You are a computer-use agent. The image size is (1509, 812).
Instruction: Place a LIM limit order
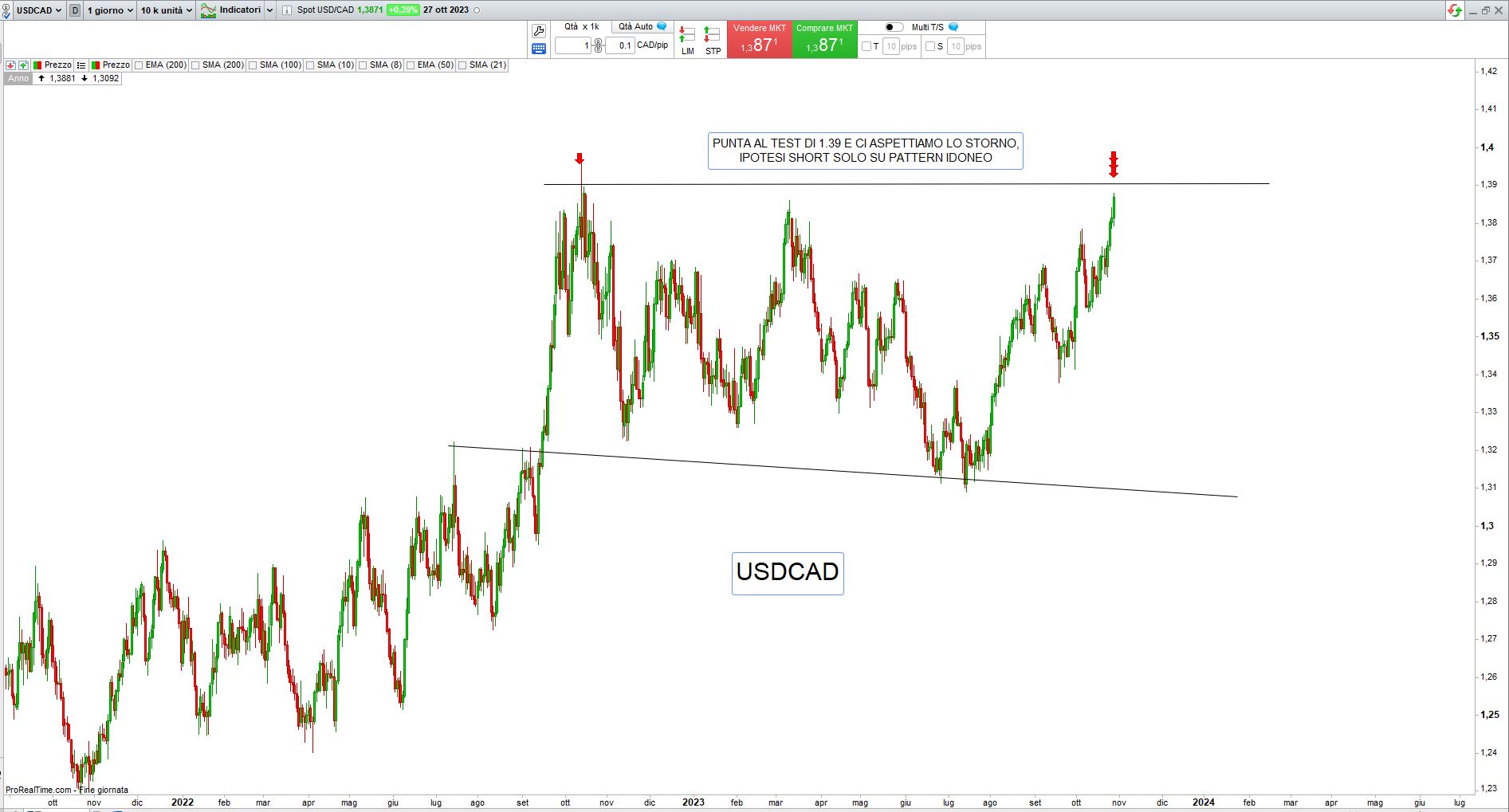[x=687, y=41]
